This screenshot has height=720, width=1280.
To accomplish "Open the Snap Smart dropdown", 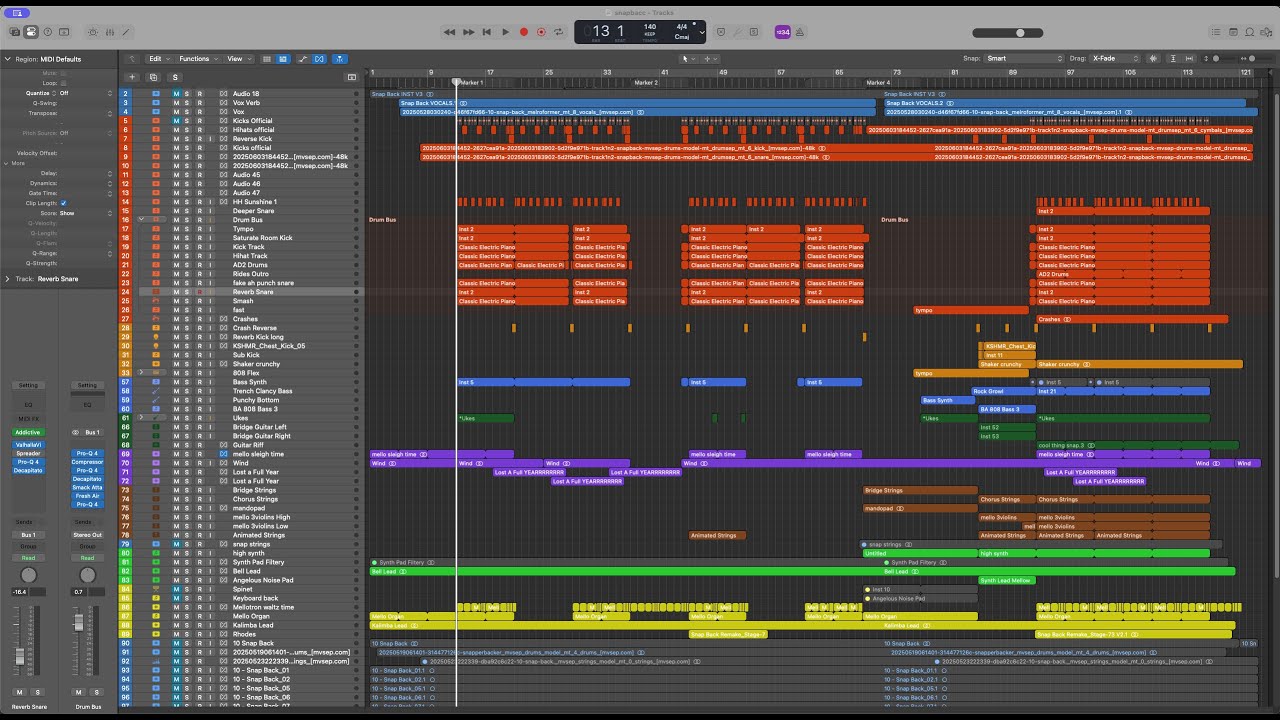I will (1024, 59).
